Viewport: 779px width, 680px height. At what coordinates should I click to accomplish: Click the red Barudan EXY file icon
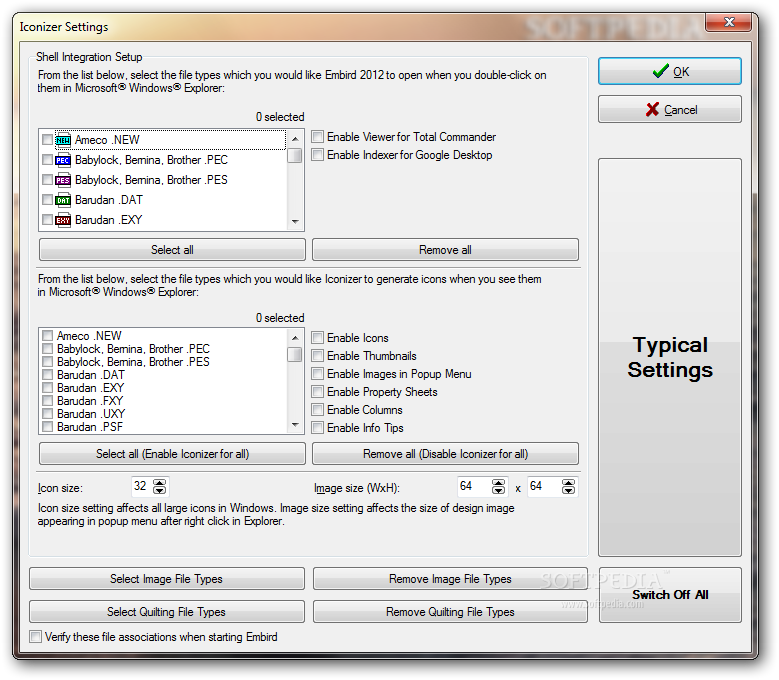point(63,220)
